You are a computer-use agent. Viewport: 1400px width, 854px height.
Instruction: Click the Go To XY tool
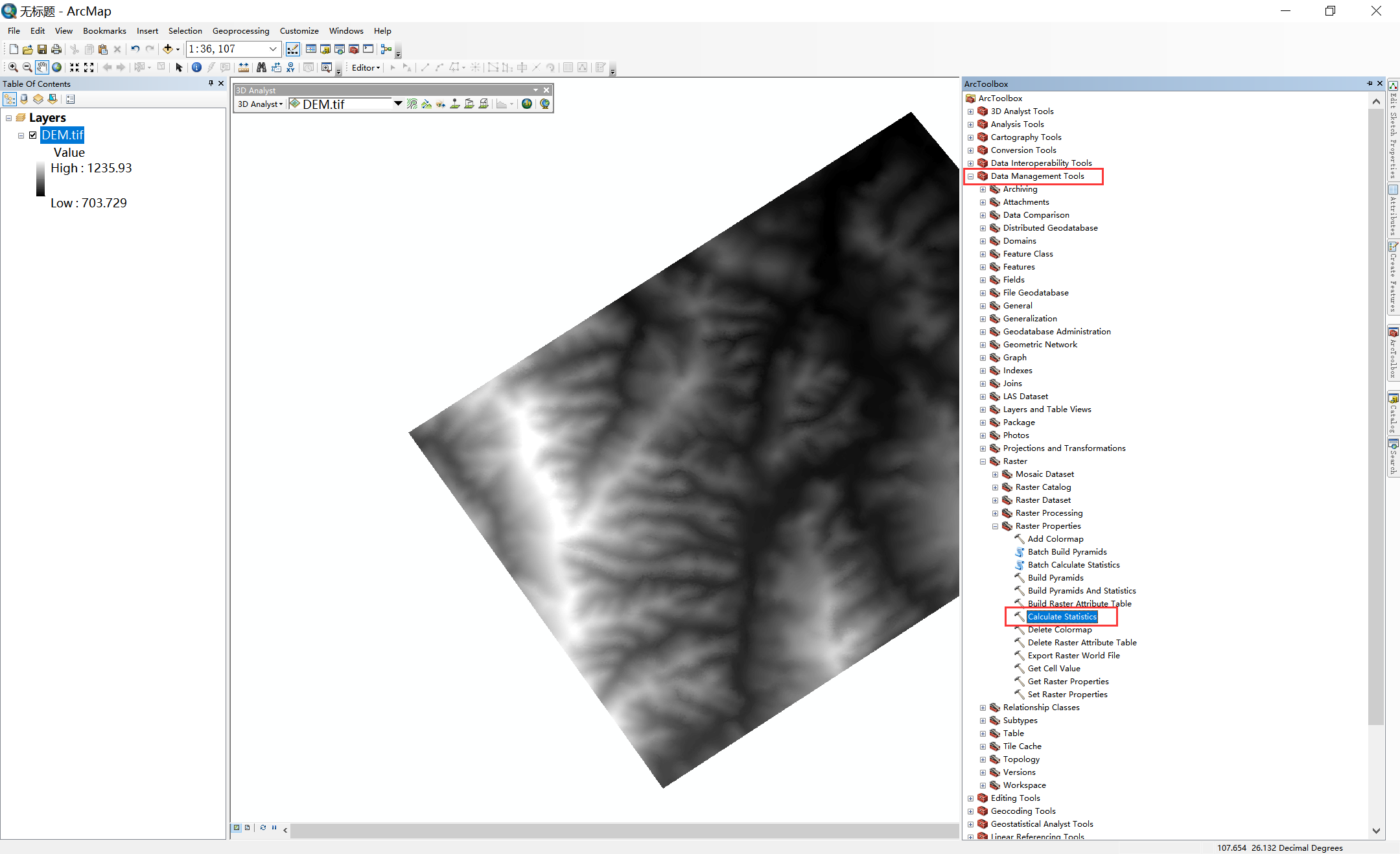tap(290, 67)
